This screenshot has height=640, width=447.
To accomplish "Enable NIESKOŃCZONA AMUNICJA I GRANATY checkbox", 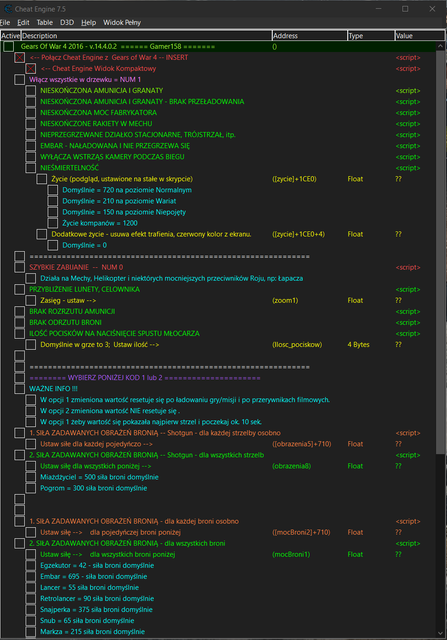I will click(31, 91).
